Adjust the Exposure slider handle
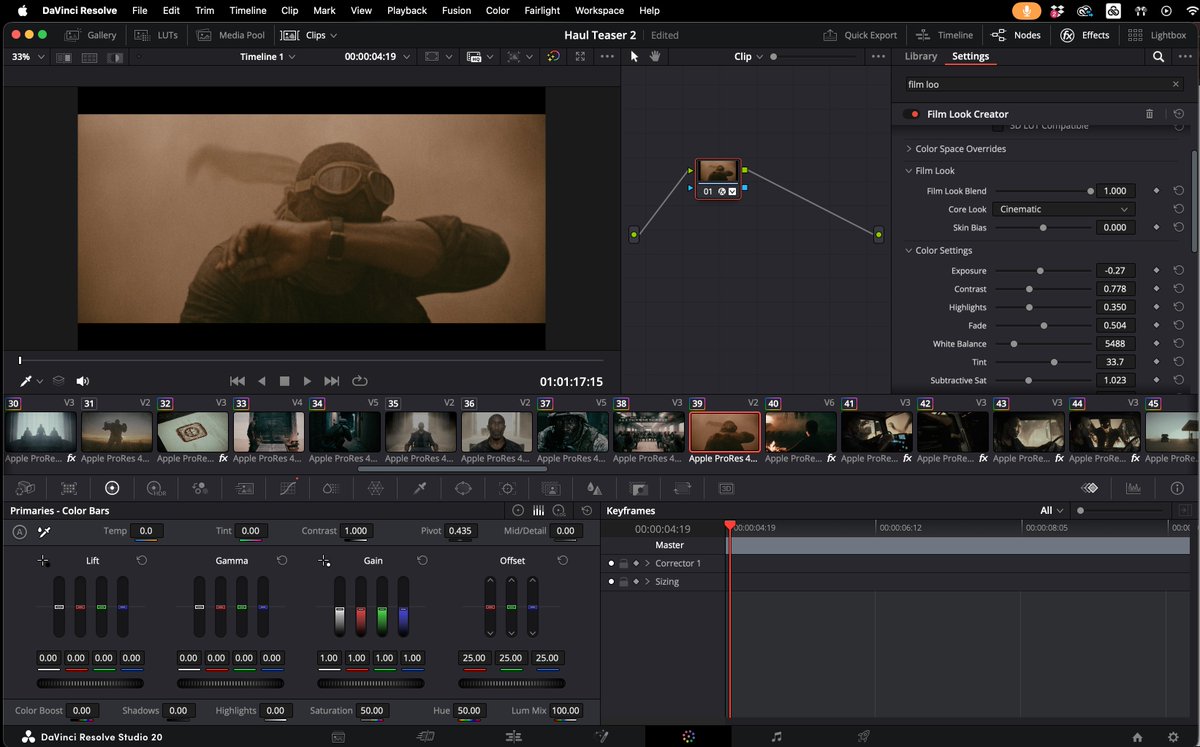This screenshot has height=747, width=1200. pyautogui.click(x=1040, y=271)
